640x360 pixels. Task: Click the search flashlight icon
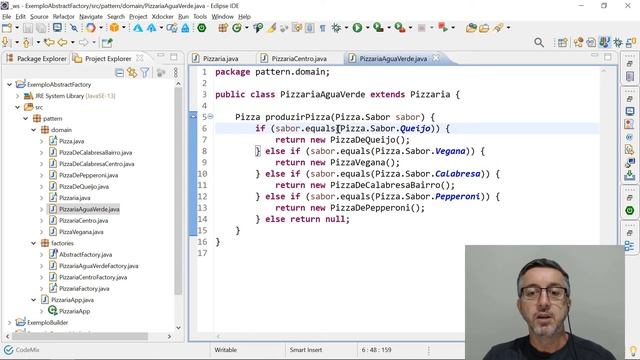pyautogui.click(x=498, y=28)
